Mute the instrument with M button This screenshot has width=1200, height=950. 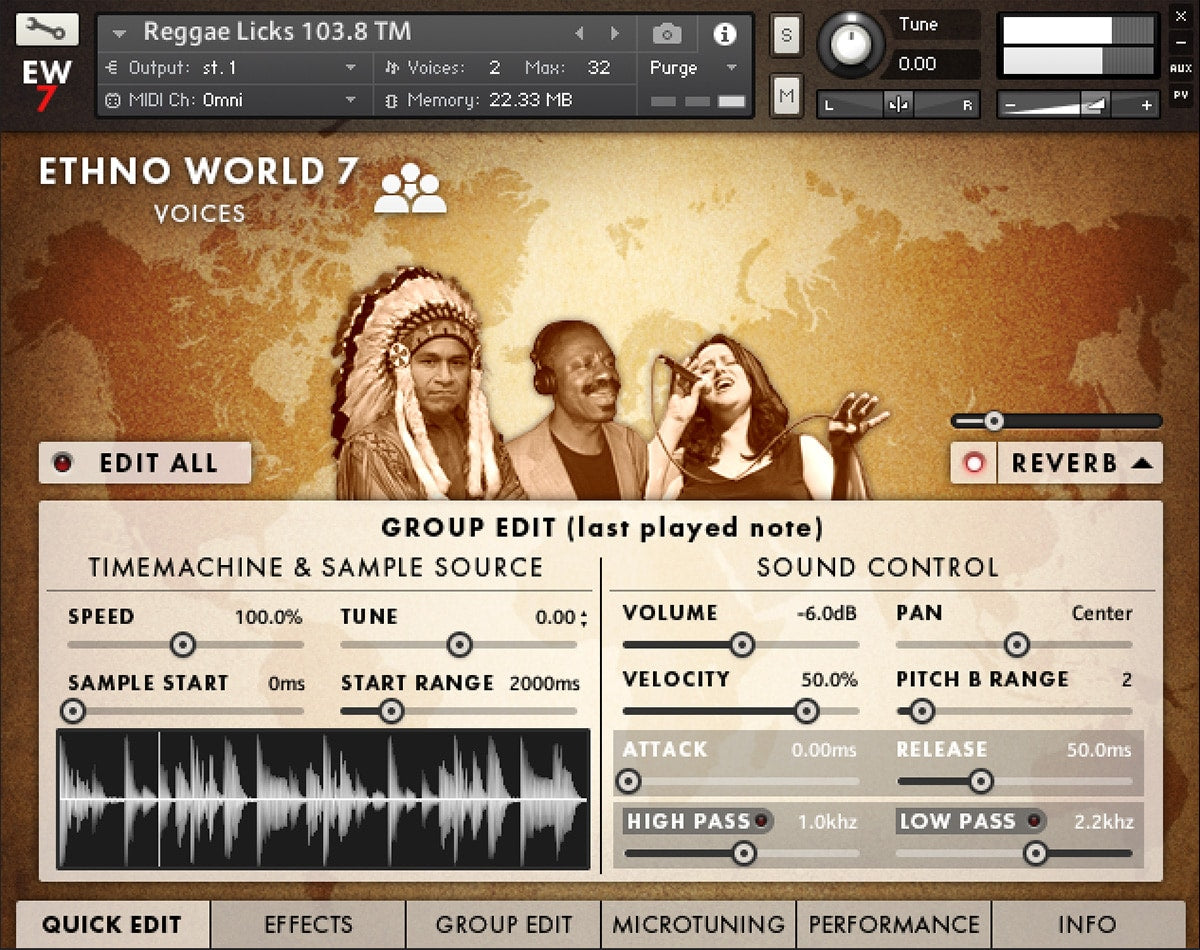point(786,97)
